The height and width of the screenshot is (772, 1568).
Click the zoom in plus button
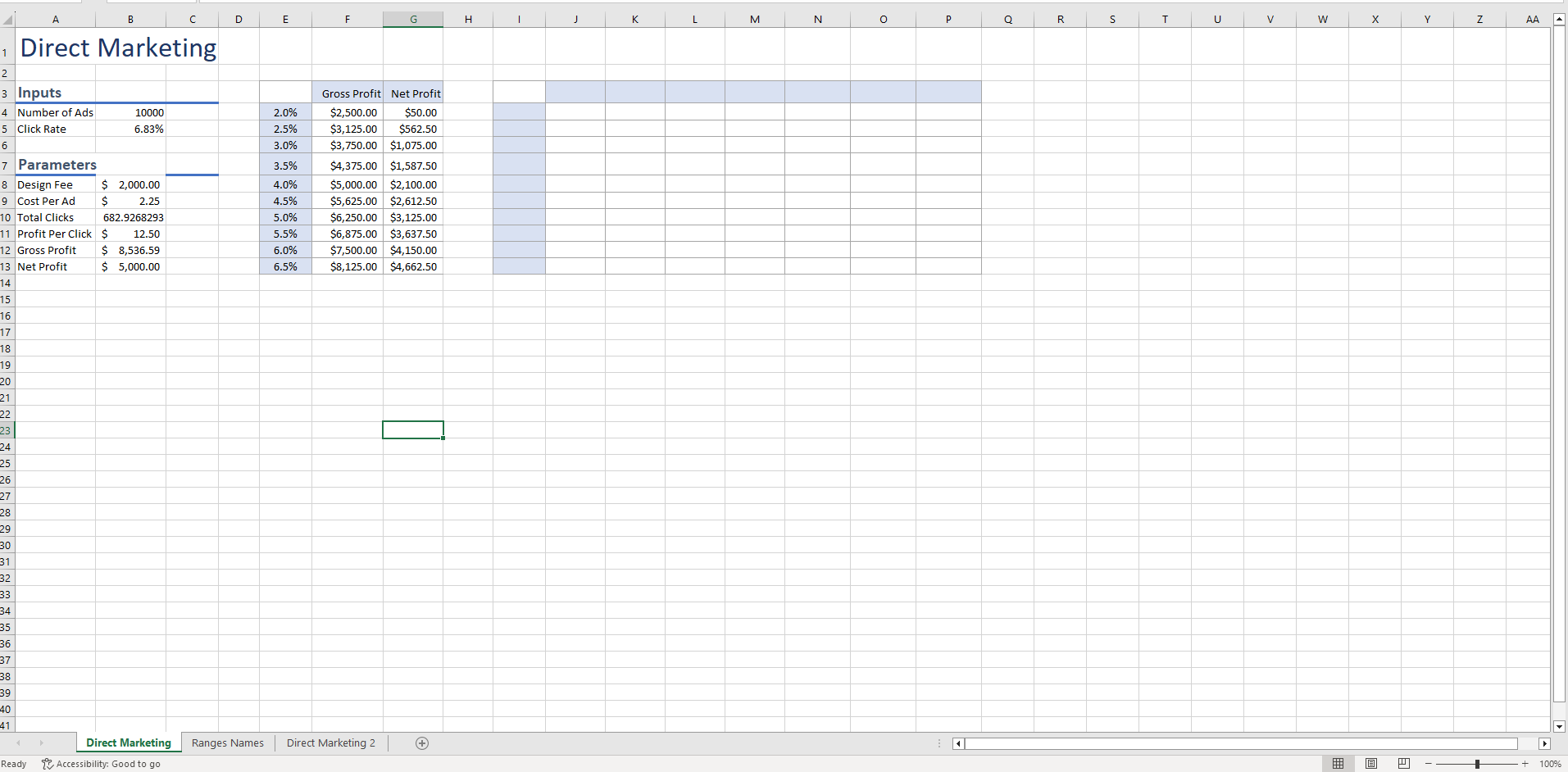click(1525, 764)
